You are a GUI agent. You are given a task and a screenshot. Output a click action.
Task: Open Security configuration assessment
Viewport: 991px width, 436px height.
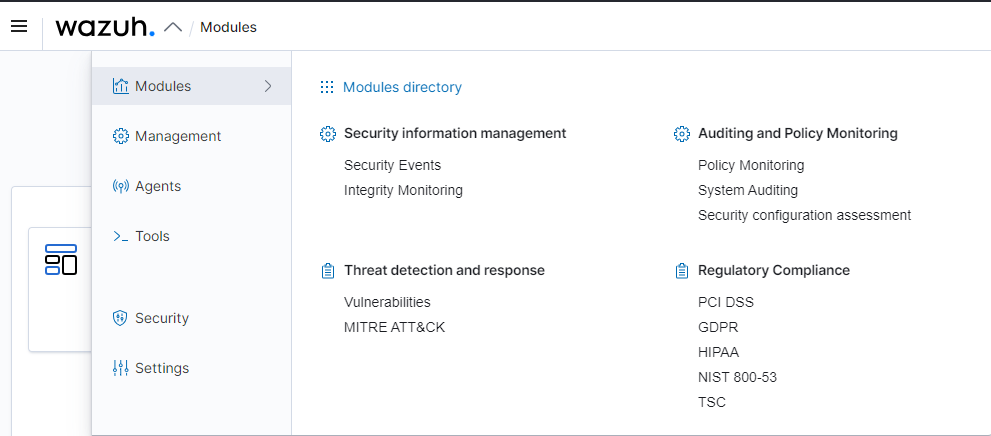pos(804,215)
